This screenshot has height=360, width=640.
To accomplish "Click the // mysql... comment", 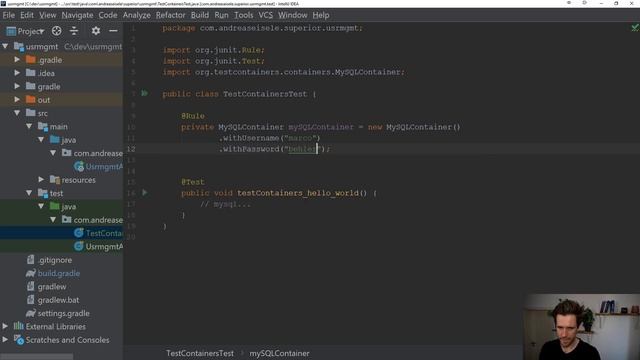I will tap(225, 204).
